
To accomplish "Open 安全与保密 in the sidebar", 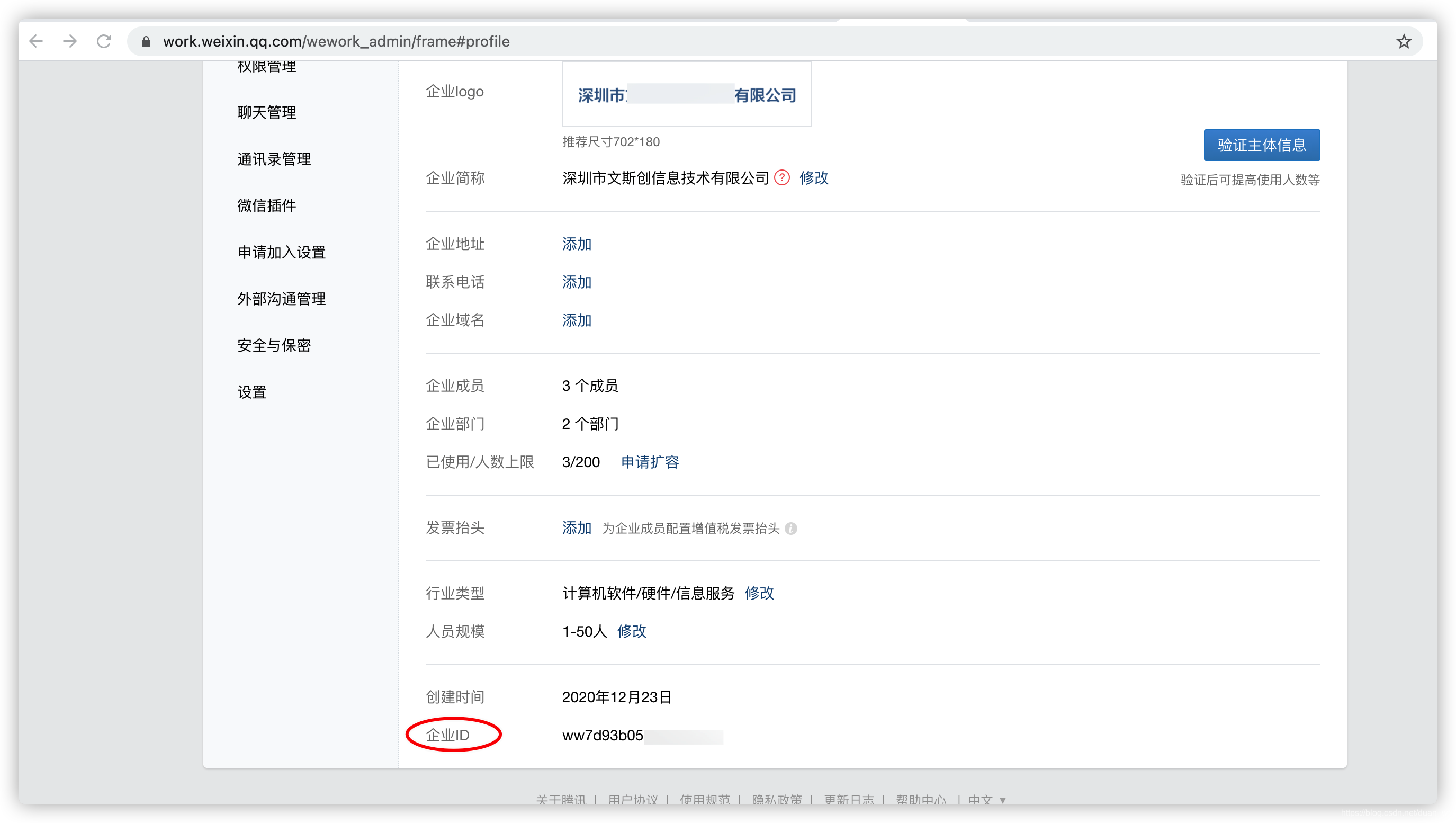I will (274, 345).
